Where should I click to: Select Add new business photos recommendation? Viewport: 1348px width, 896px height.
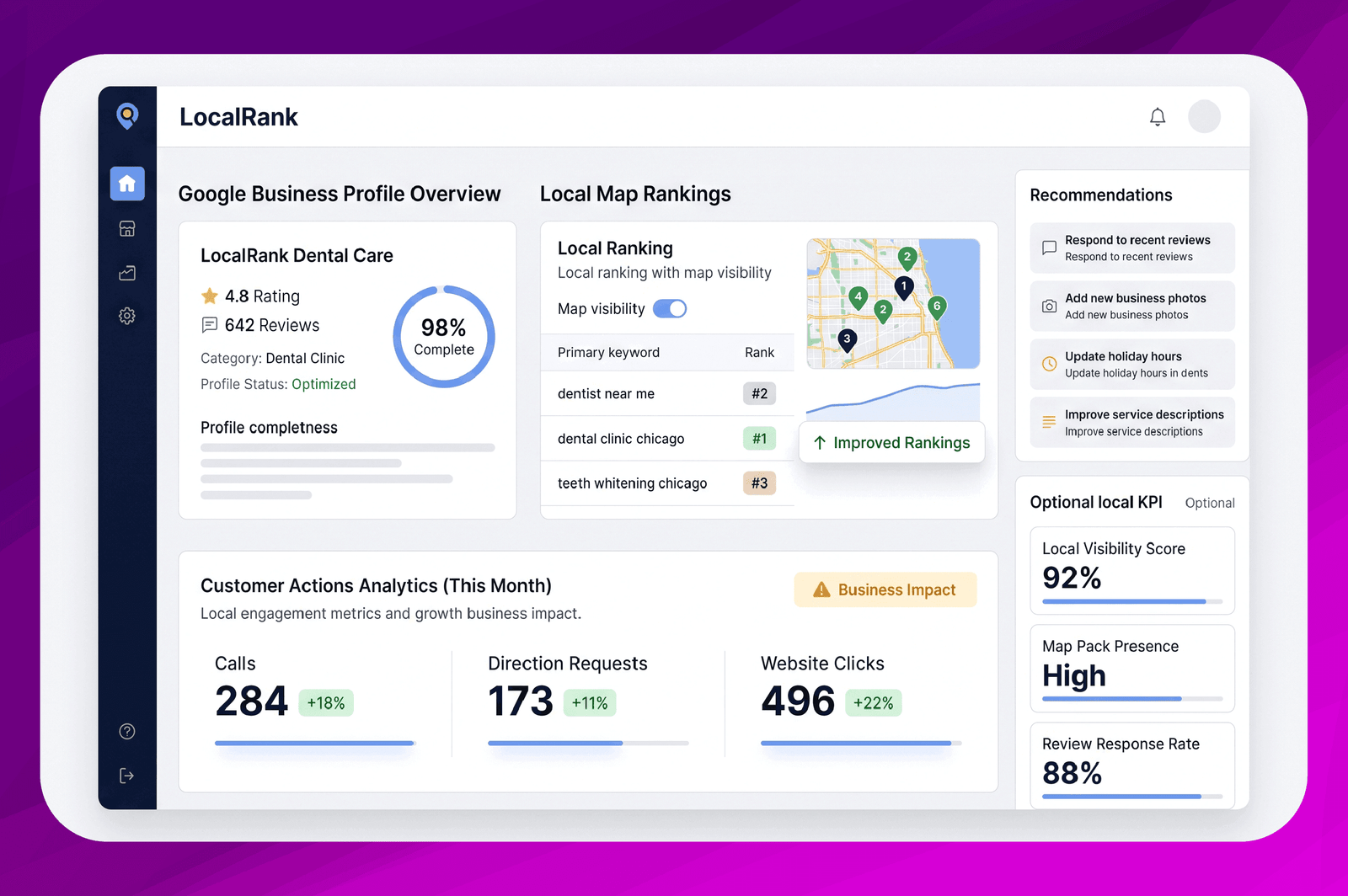1131,306
